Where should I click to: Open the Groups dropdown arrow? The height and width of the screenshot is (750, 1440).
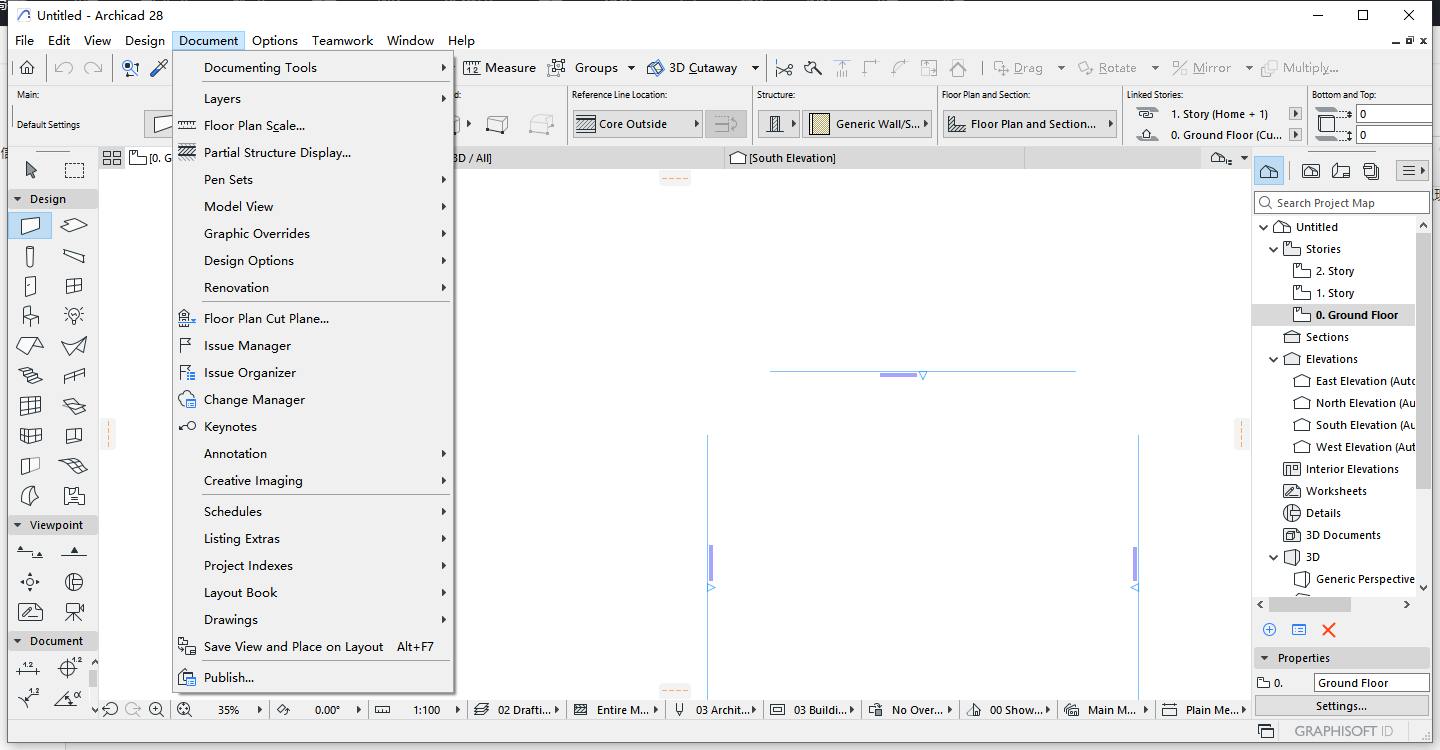(x=631, y=68)
